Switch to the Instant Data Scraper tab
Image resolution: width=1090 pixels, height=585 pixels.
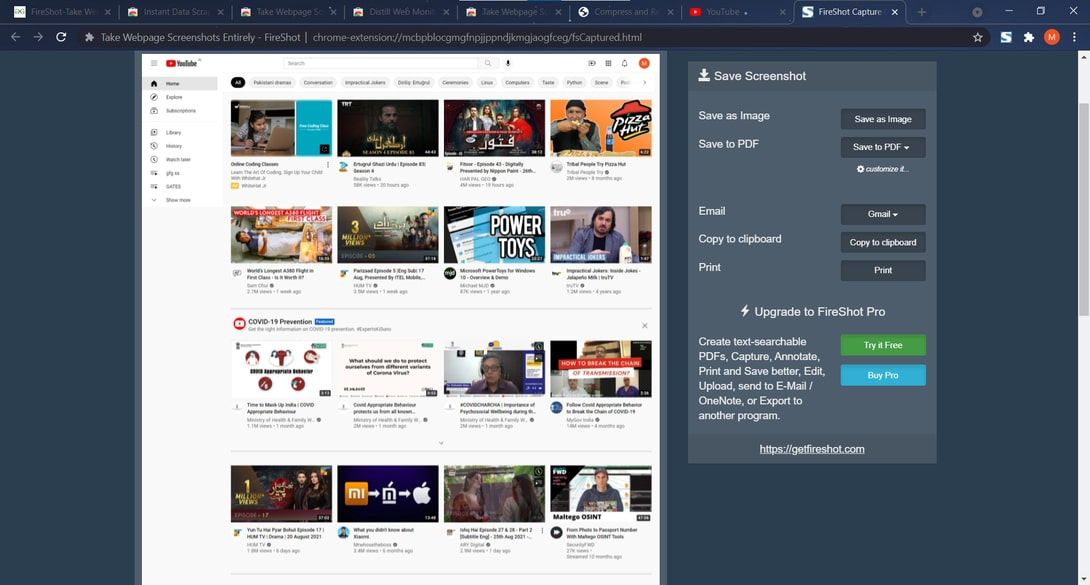coord(174,12)
